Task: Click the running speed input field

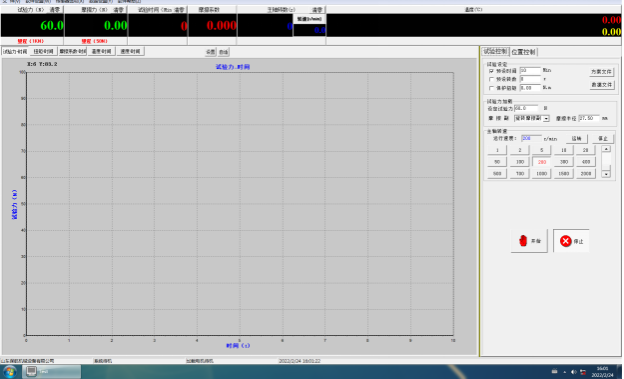Action: 531,138
